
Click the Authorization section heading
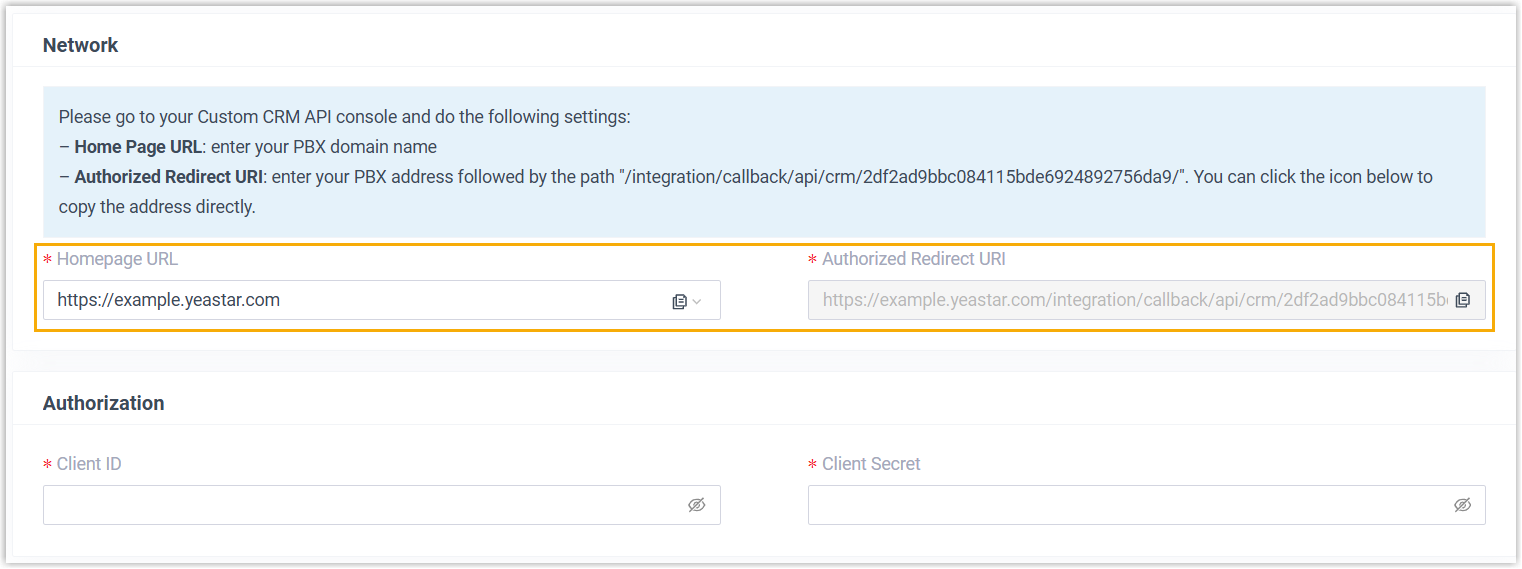tap(103, 403)
